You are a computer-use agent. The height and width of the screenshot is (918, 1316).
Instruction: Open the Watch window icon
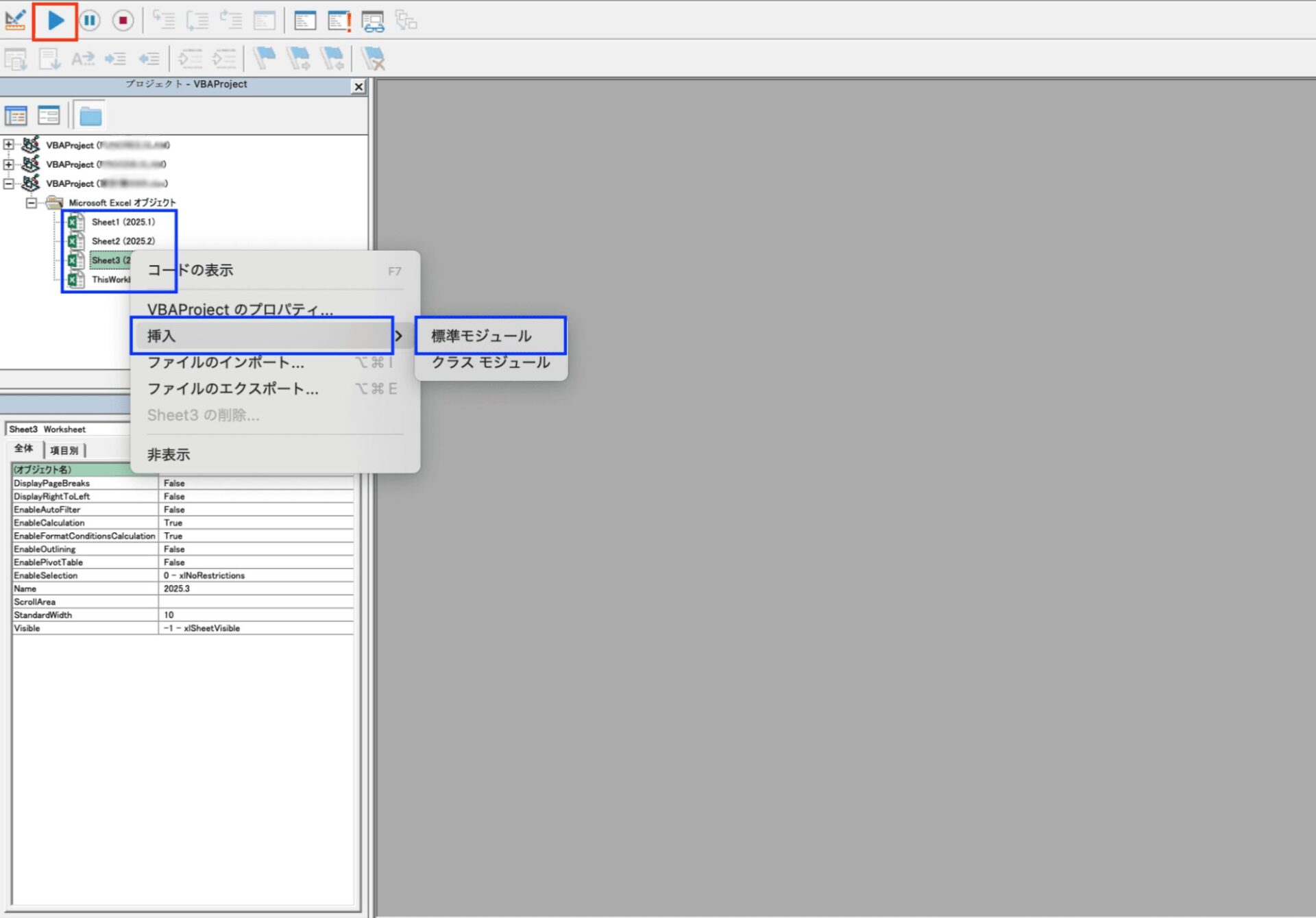(339, 21)
